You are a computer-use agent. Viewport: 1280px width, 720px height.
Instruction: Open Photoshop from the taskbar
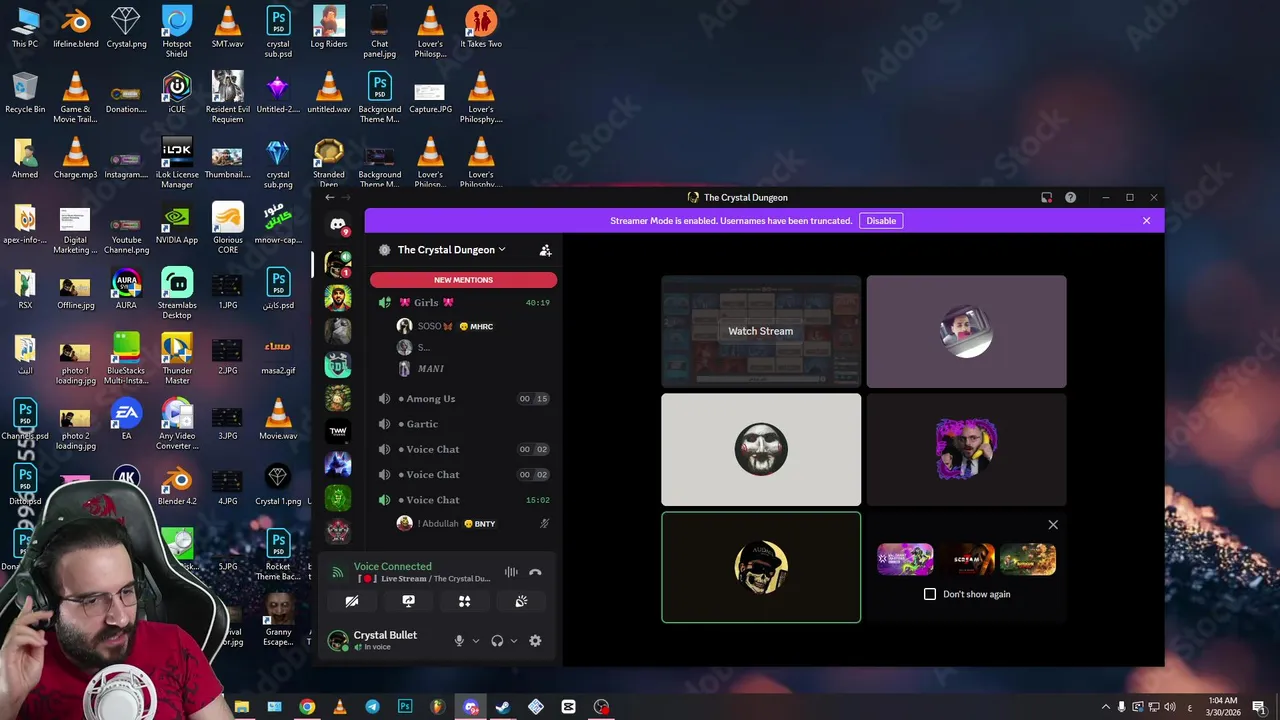(x=405, y=707)
